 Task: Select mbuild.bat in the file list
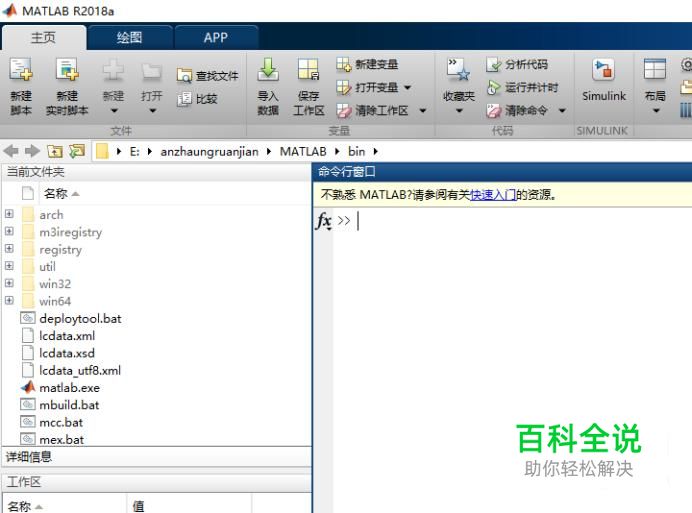tap(69, 405)
